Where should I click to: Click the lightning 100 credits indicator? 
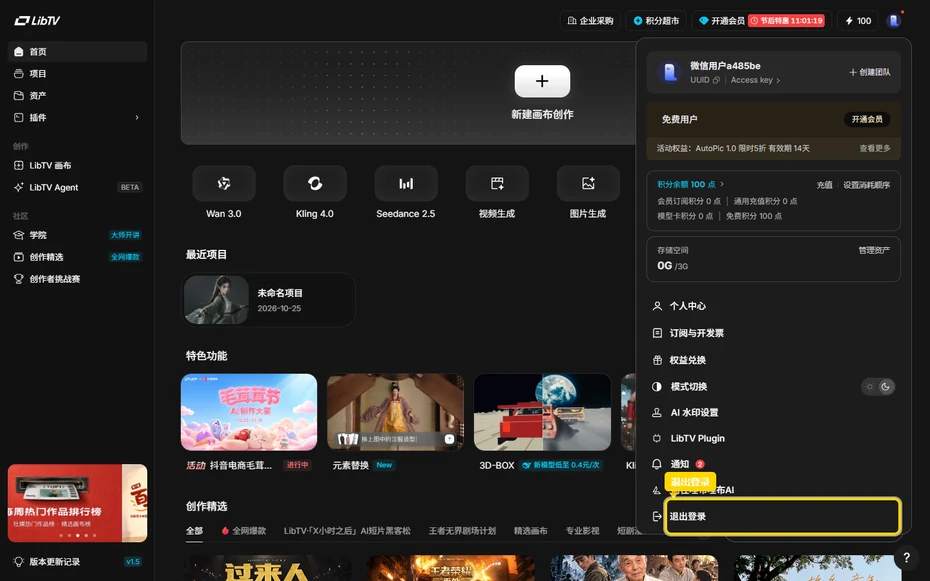tap(858, 21)
